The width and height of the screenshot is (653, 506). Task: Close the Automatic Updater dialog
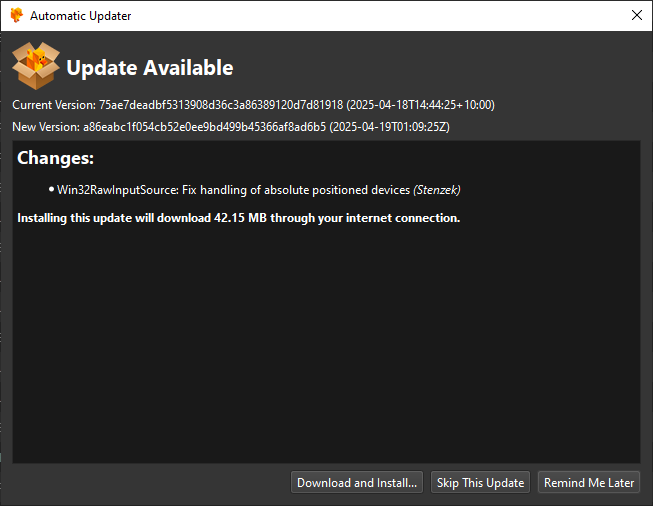[636, 15]
